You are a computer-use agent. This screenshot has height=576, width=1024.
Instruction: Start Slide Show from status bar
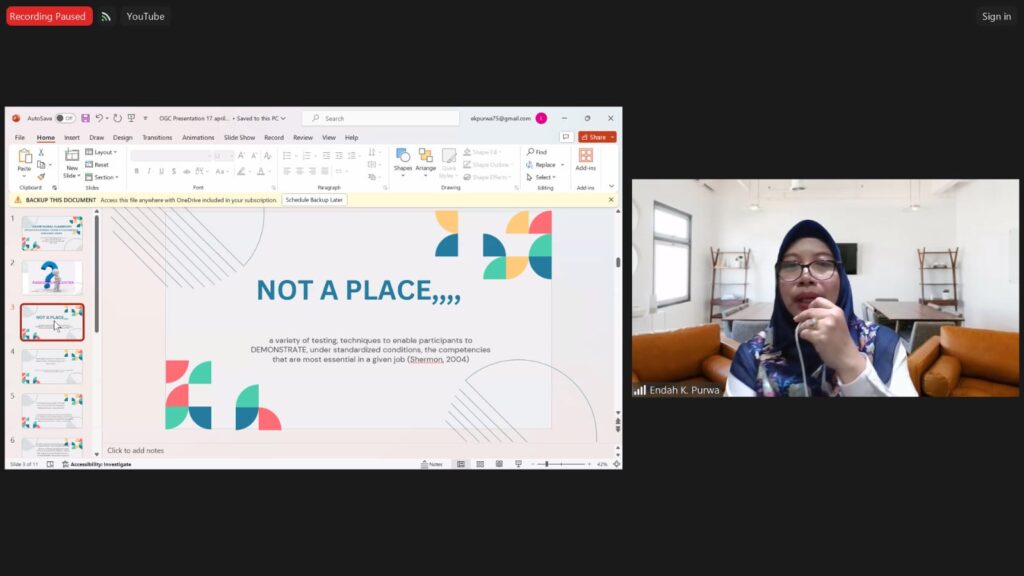518,464
